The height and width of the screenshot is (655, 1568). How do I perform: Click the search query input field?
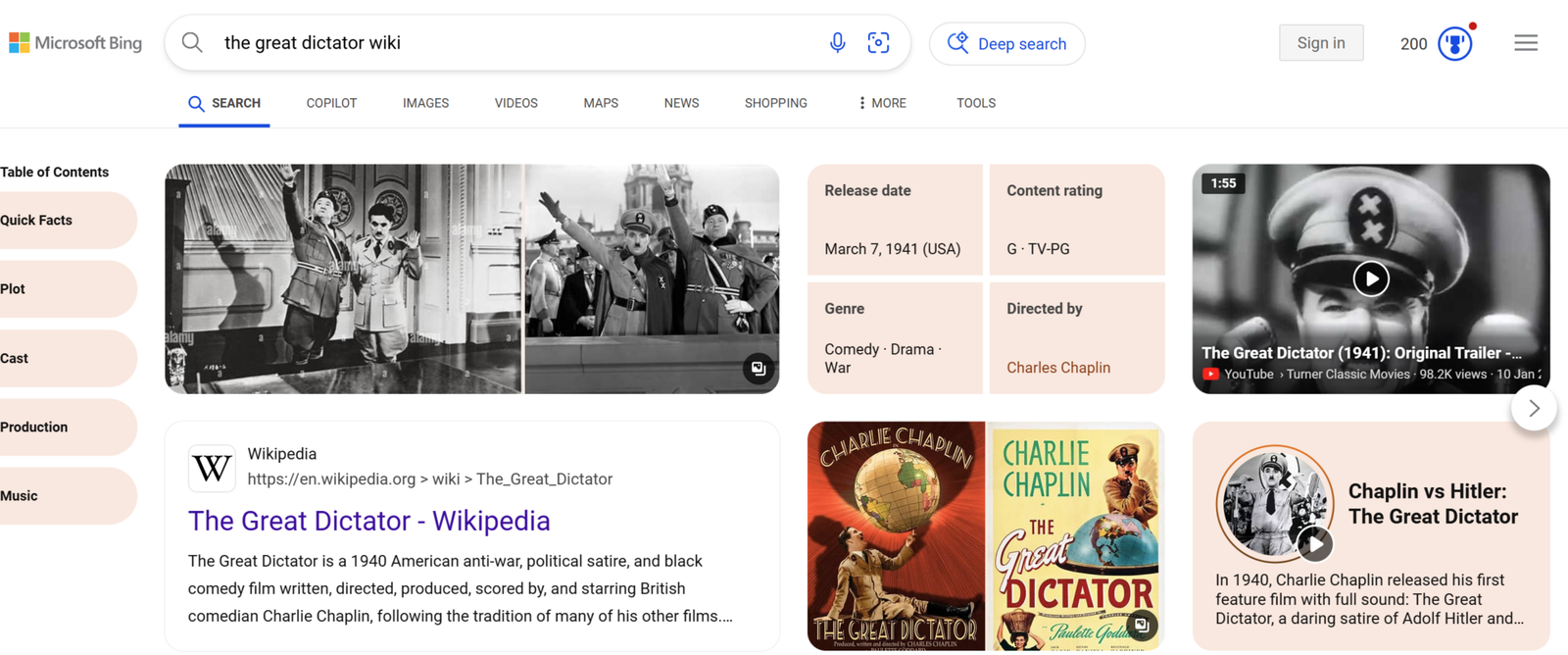click(x=510, y=43)
